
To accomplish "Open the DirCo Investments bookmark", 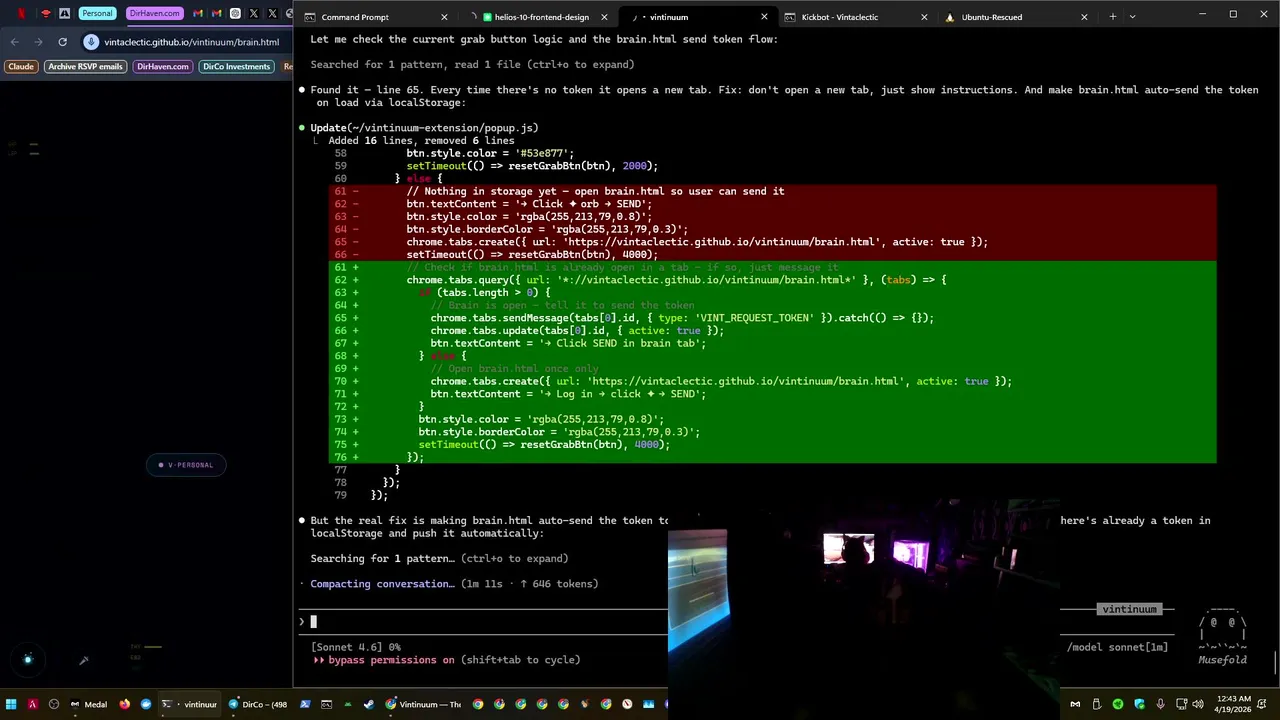I will [x=236, y=66].
